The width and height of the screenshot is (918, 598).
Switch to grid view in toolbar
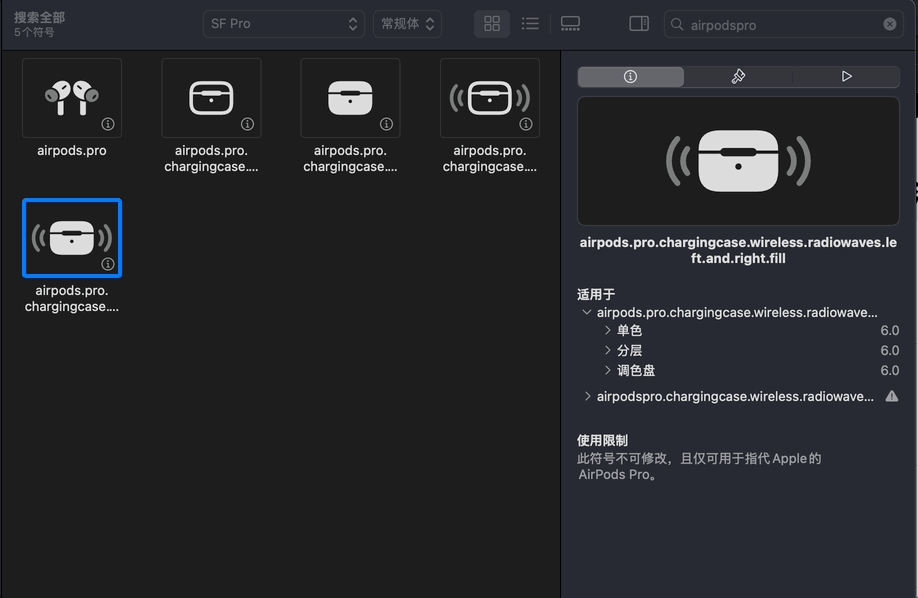pyautogui.click(x=491, y=23)
